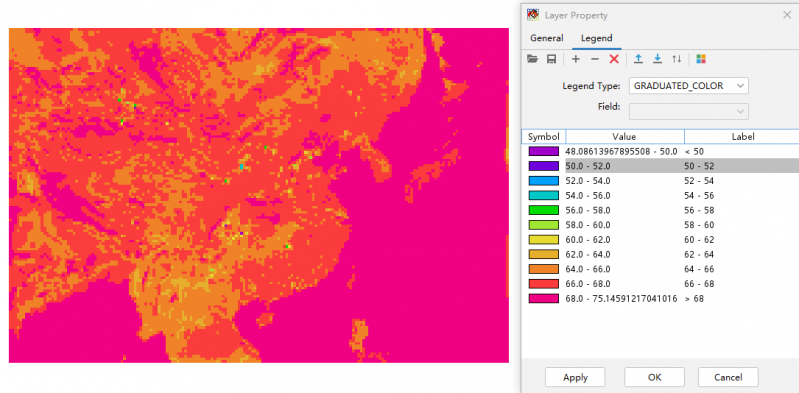
Task: Save legend using the disk icon
Action: [551, 59]
